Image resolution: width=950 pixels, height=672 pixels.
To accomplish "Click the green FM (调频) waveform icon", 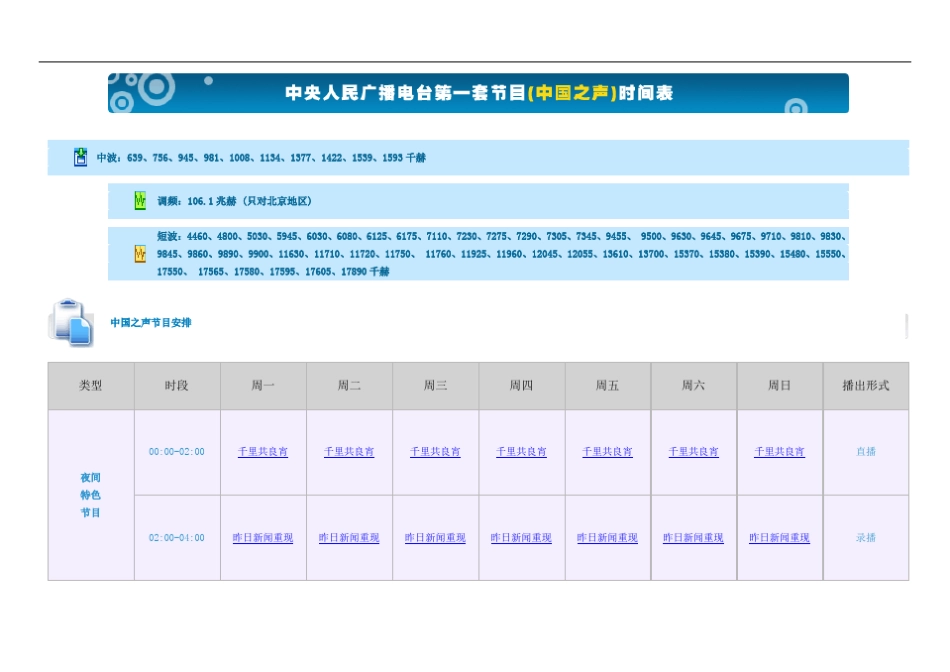I will pos(140,201).
